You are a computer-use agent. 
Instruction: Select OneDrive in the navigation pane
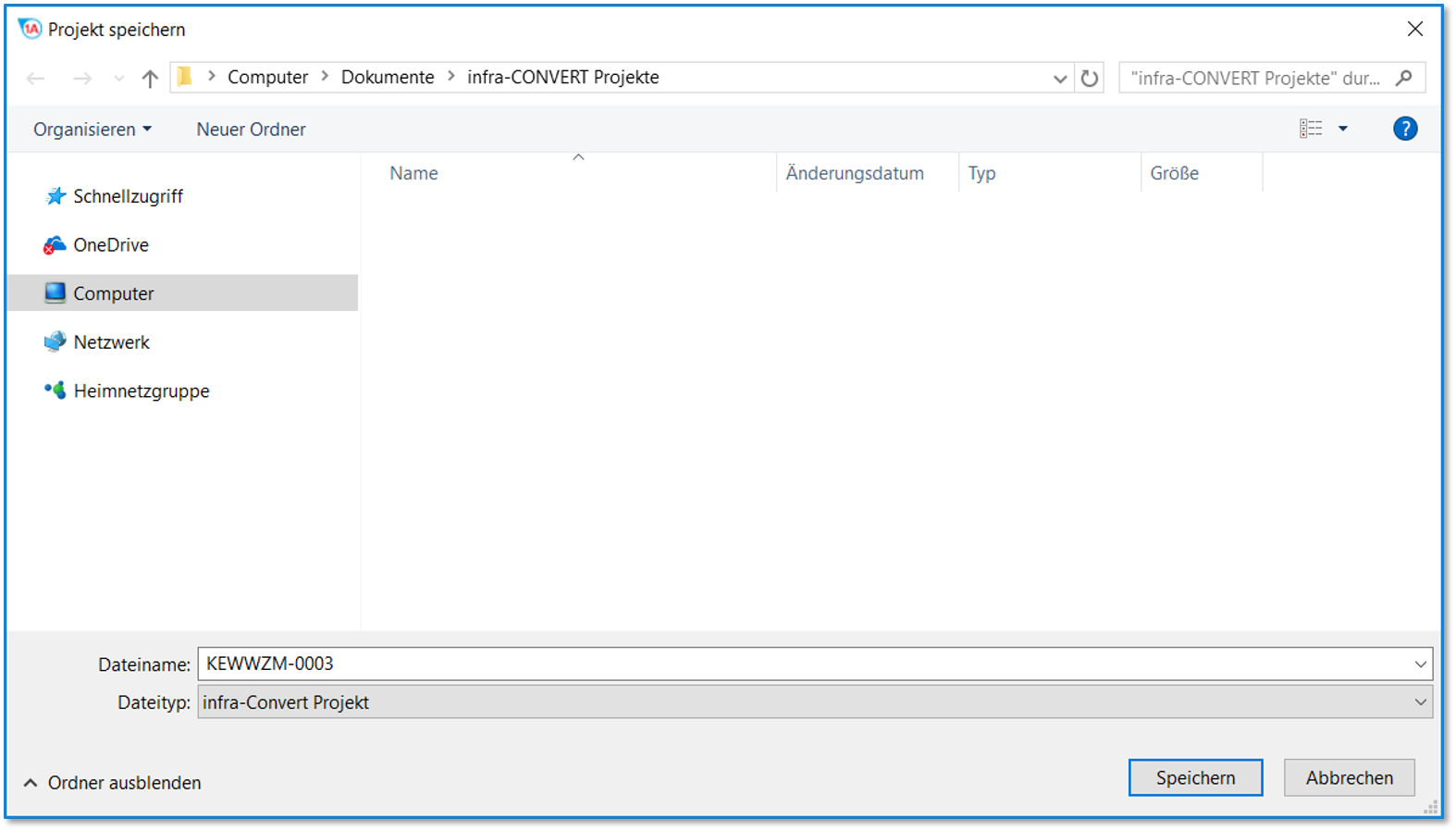(x=110, y=245)
